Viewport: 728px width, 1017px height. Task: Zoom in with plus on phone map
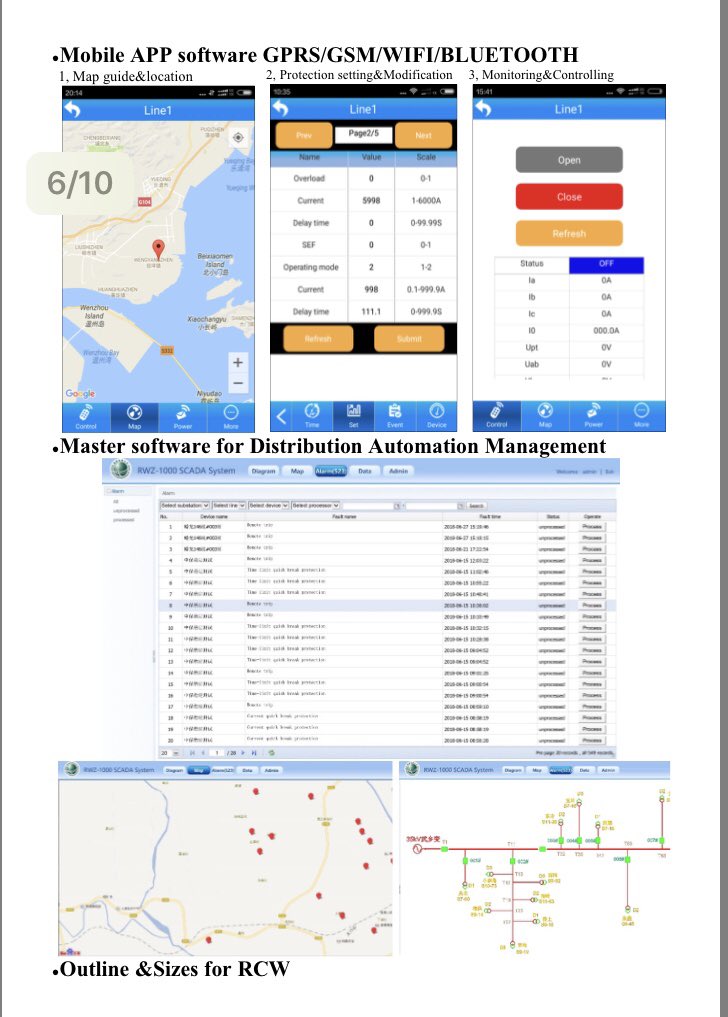click(x=238, y=363)
